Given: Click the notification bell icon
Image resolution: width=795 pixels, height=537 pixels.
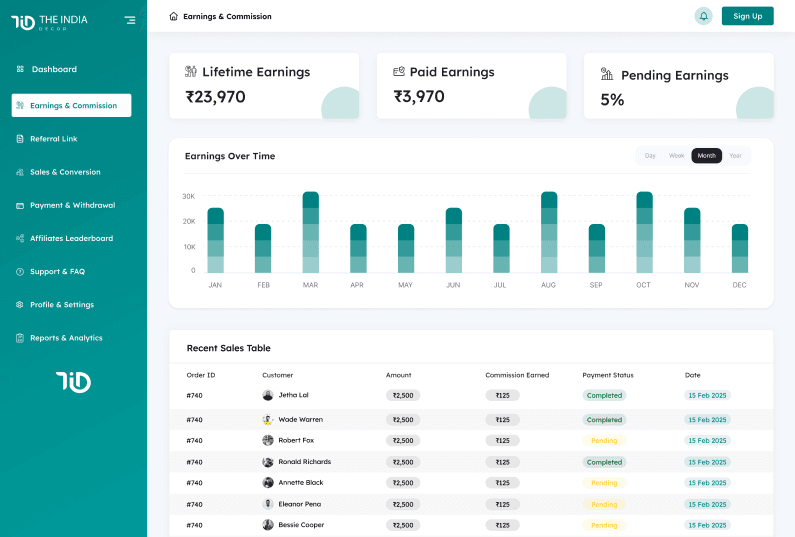Looking at the screenshot, I should click(x=704, y=16).
